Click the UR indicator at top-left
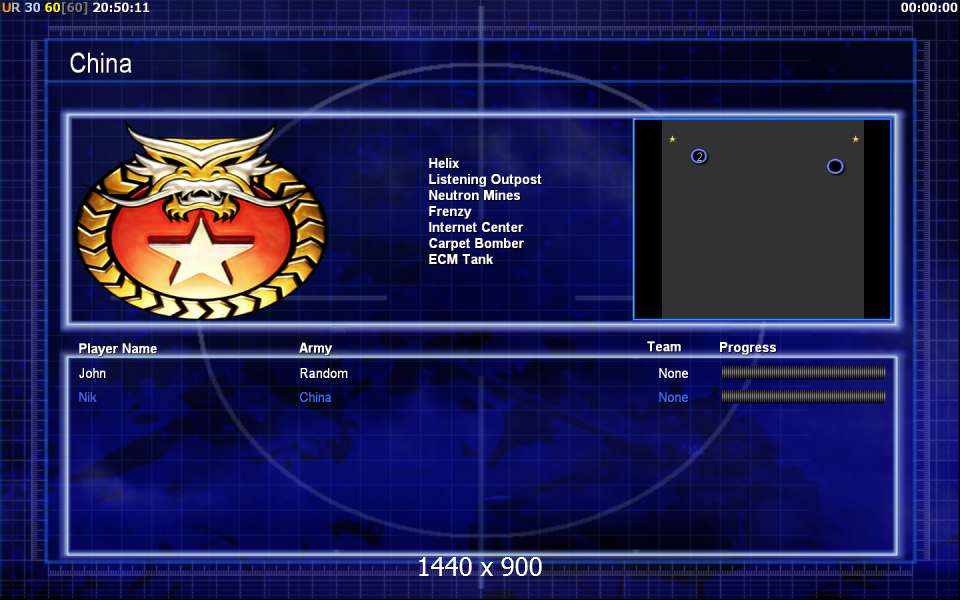This screenshot has width=960, height=600. (11, 8)
